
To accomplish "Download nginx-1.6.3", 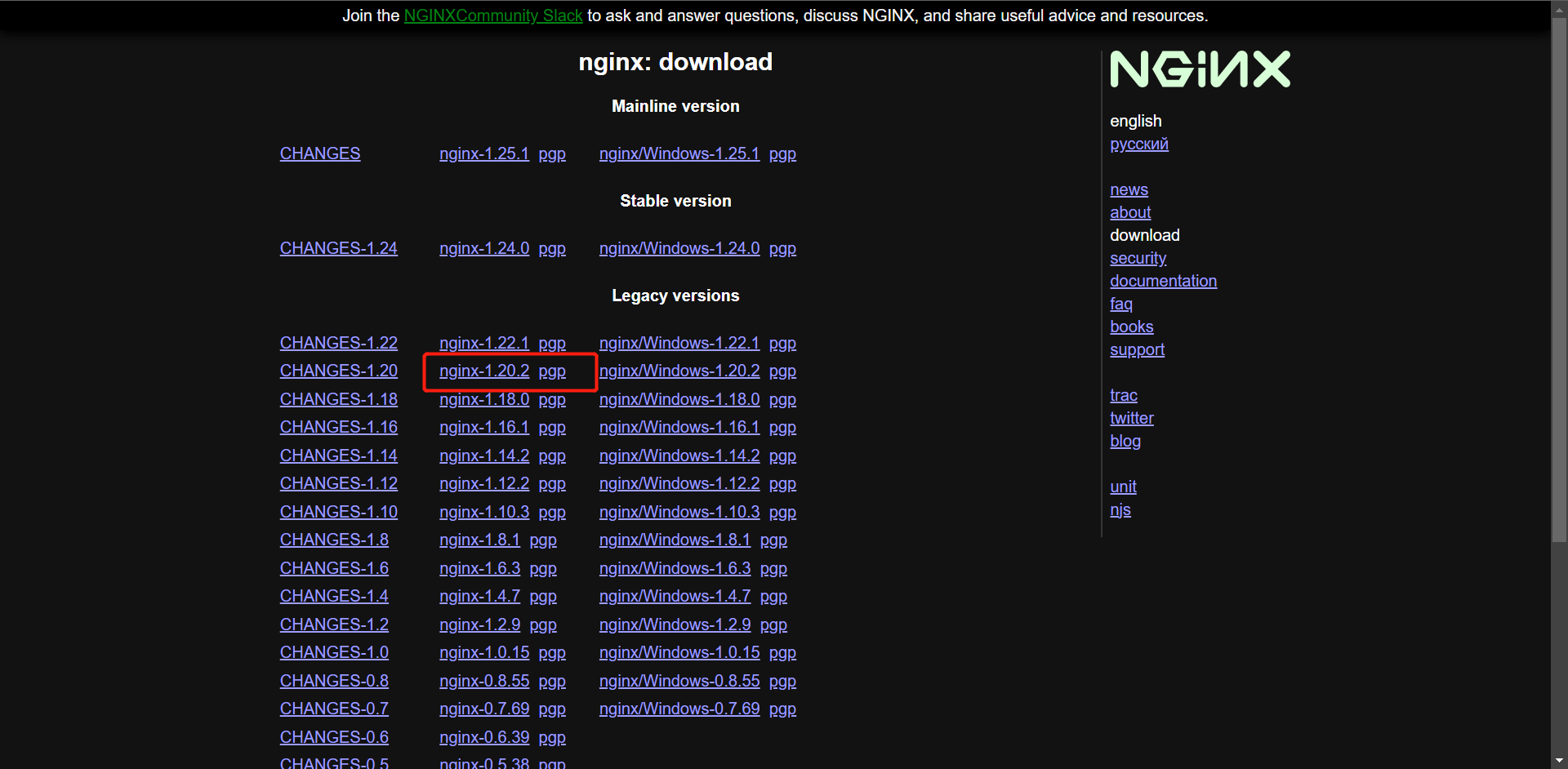I will click(479, 568).
